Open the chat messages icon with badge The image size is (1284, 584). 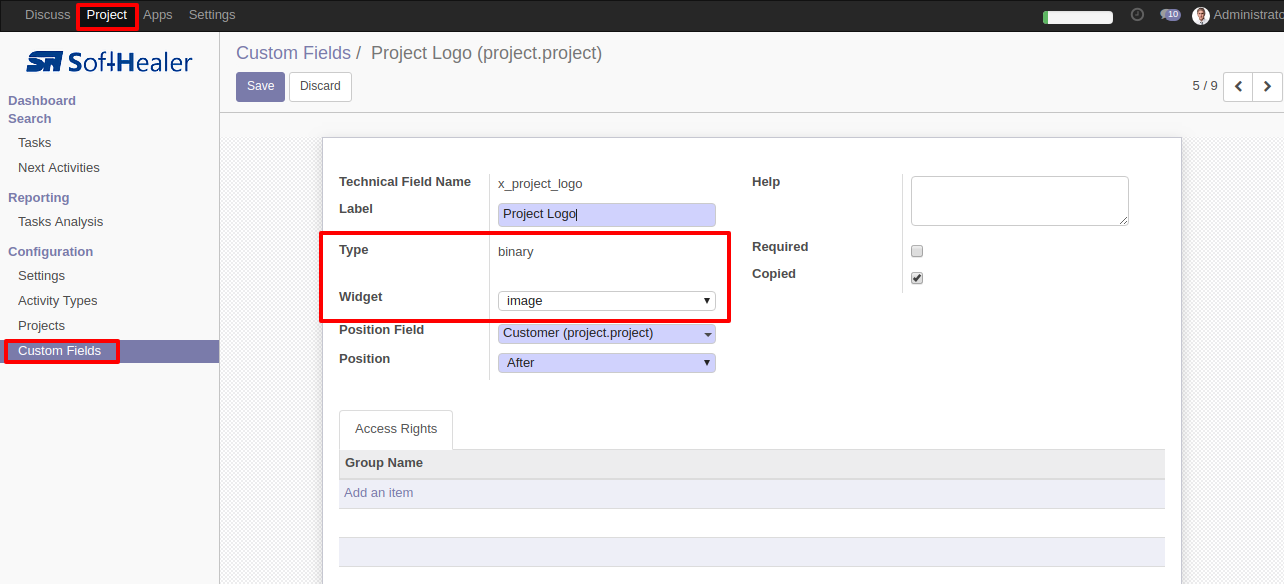[1170, 15]
